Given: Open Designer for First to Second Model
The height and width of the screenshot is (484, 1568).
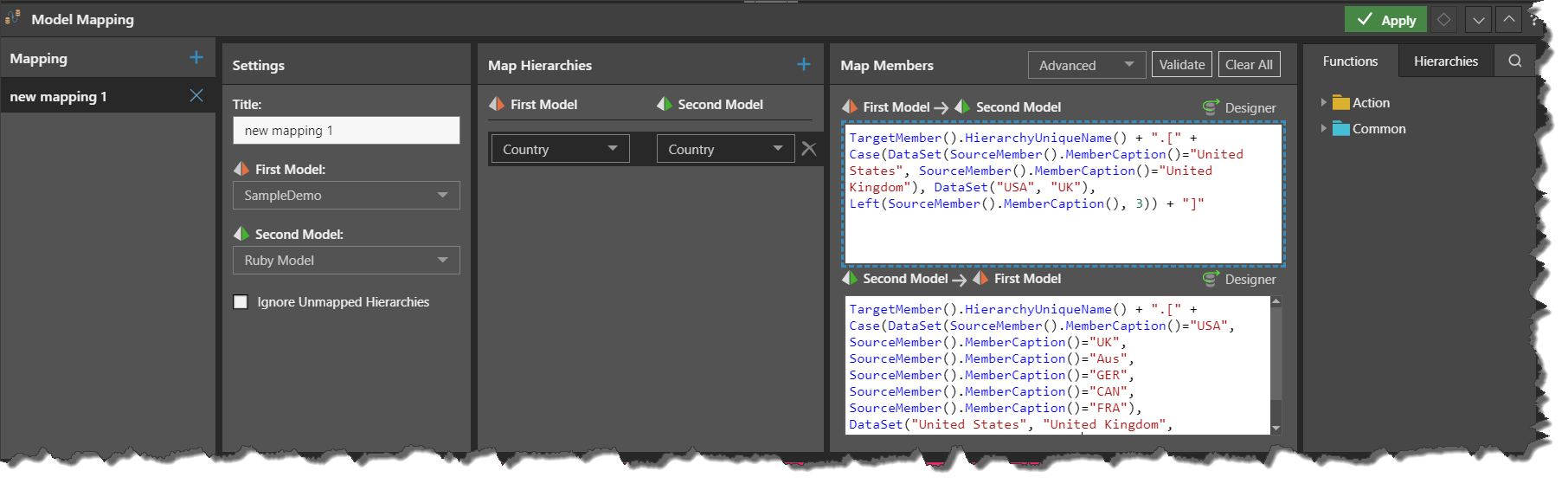Looking at the screenshot, I should point(1240,107).
